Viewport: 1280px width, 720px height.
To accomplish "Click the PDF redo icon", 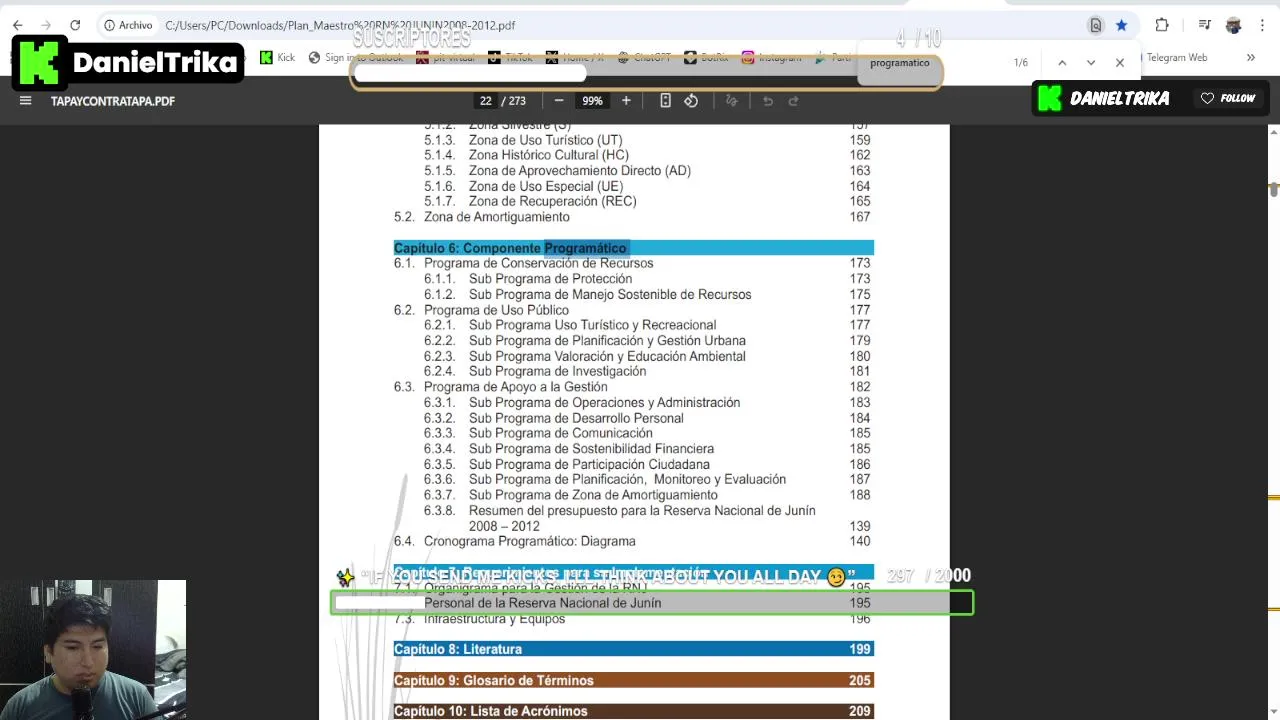I will click(x=794, y=100).
